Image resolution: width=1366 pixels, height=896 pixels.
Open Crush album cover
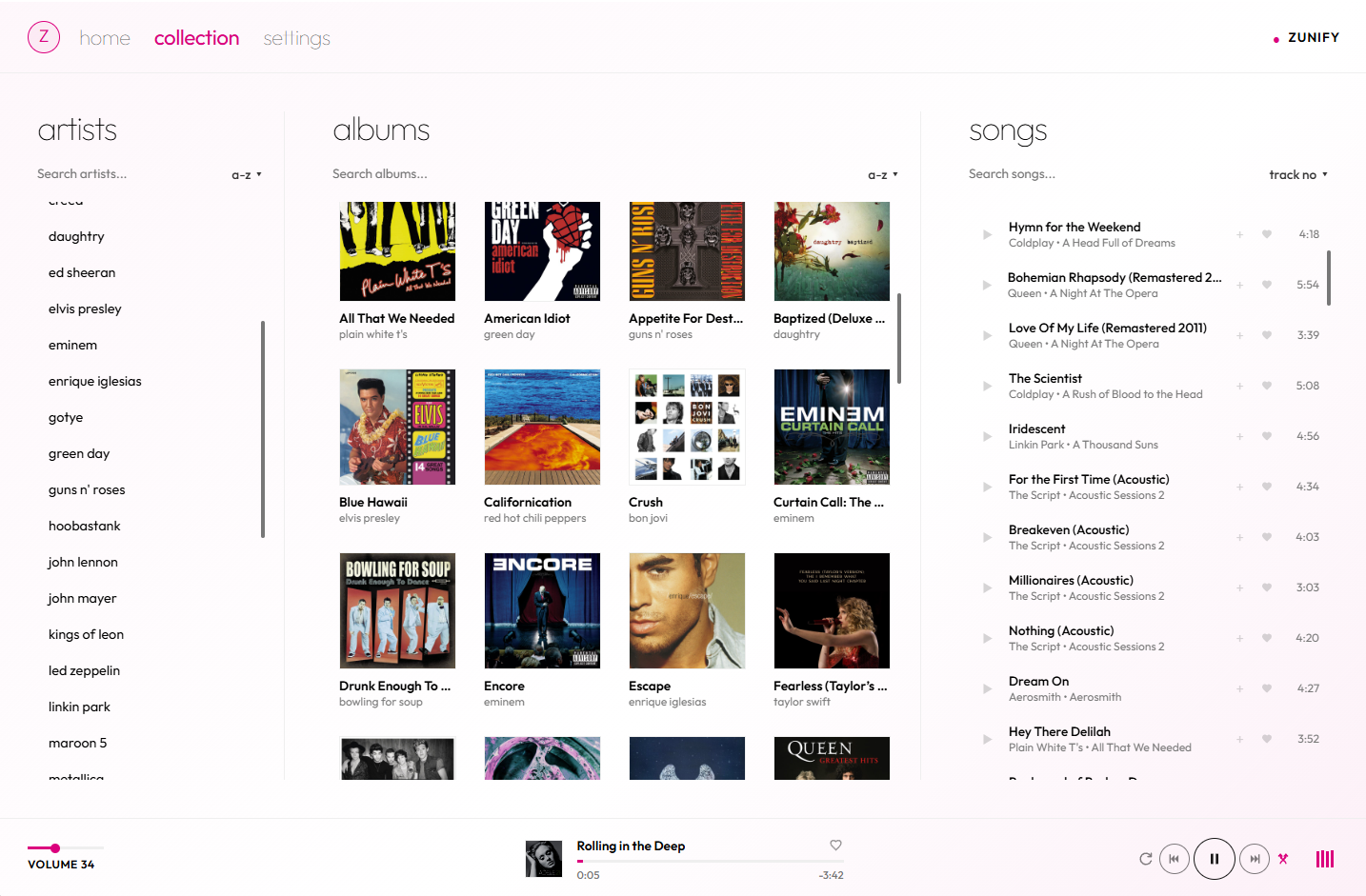(x=687, y=428)
